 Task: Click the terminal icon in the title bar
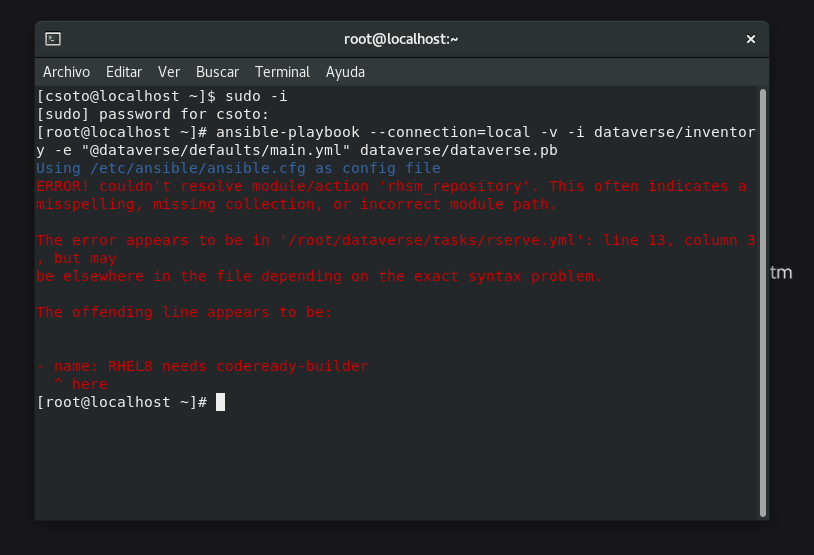(x=53, y=39)
